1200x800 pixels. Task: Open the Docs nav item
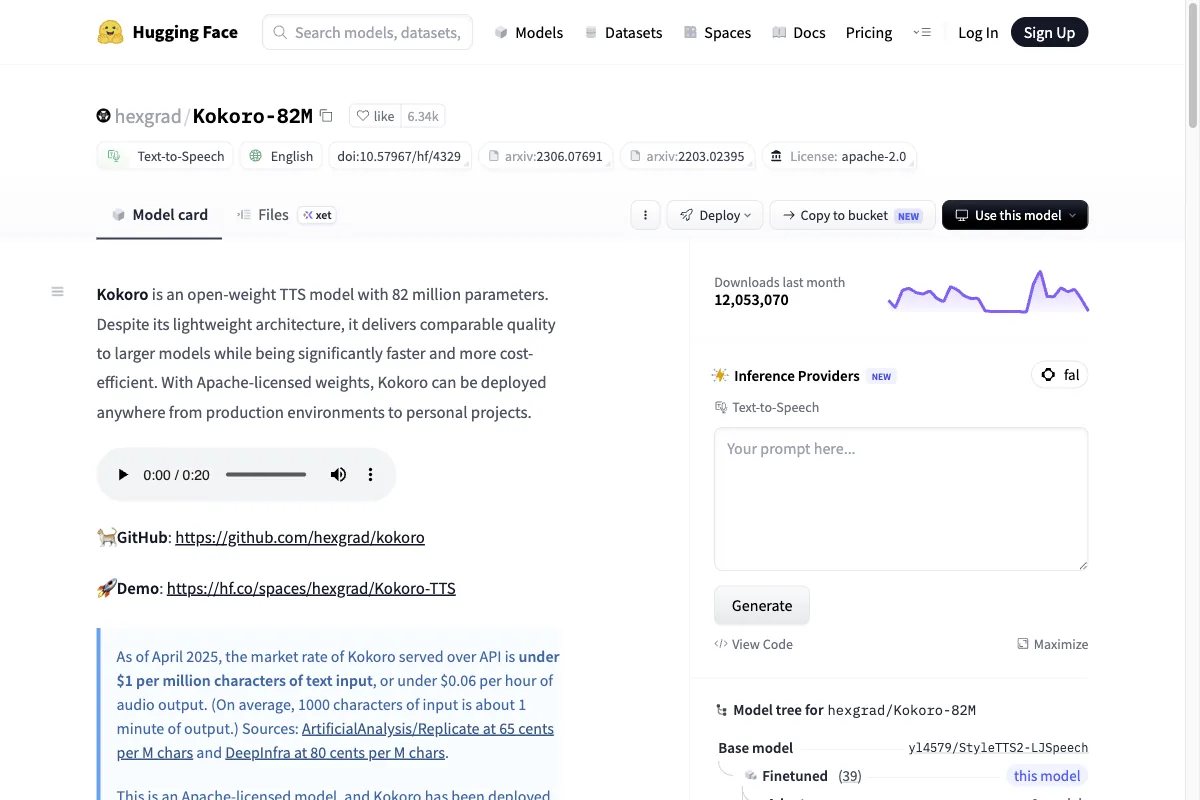pos(798,32)
